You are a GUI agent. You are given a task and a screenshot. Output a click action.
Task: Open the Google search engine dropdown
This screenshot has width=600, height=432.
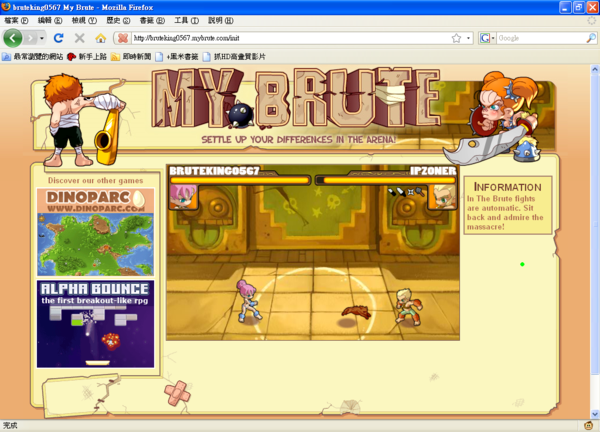coord(487,38)
